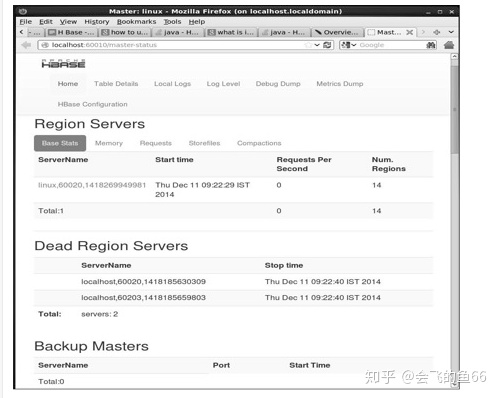Image resolution: width=499 pixels, height=398 pixels.
Task: Open the Bookmarks menu
Action: (136, 22)
